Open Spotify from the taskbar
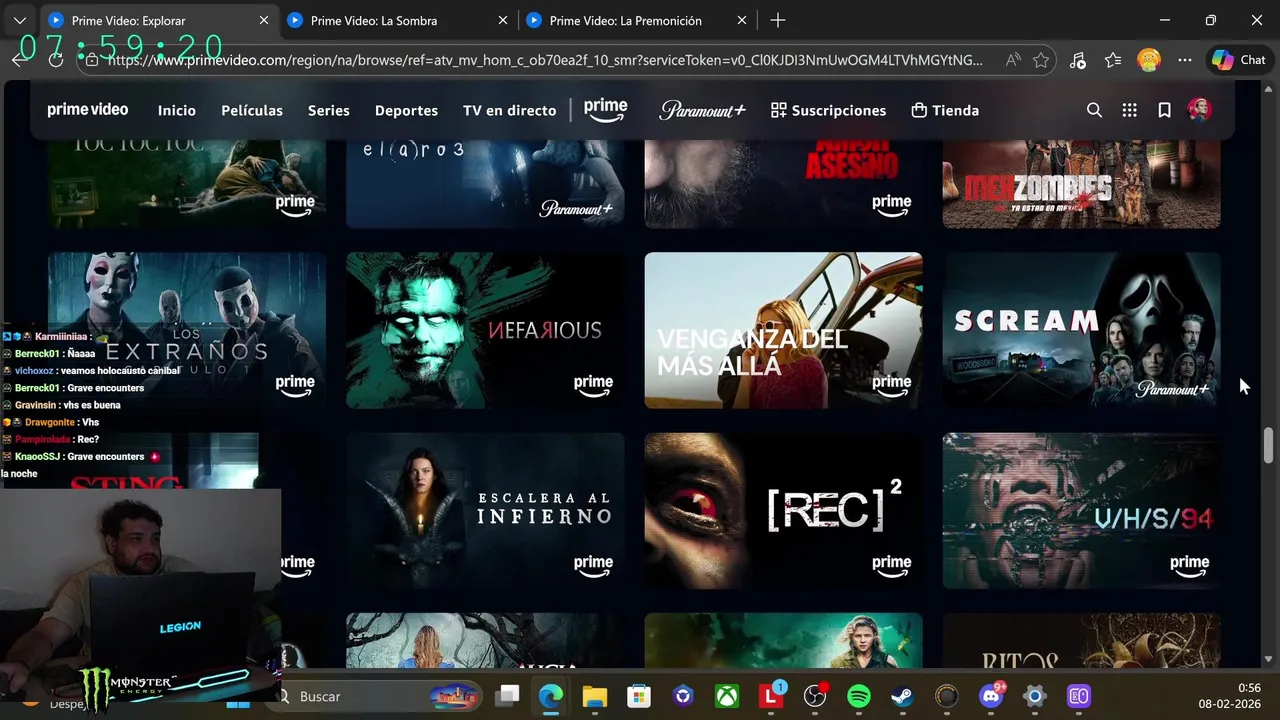Image resolution: width=1280 pixels, height=720 pixels. [x=859, y=696]
